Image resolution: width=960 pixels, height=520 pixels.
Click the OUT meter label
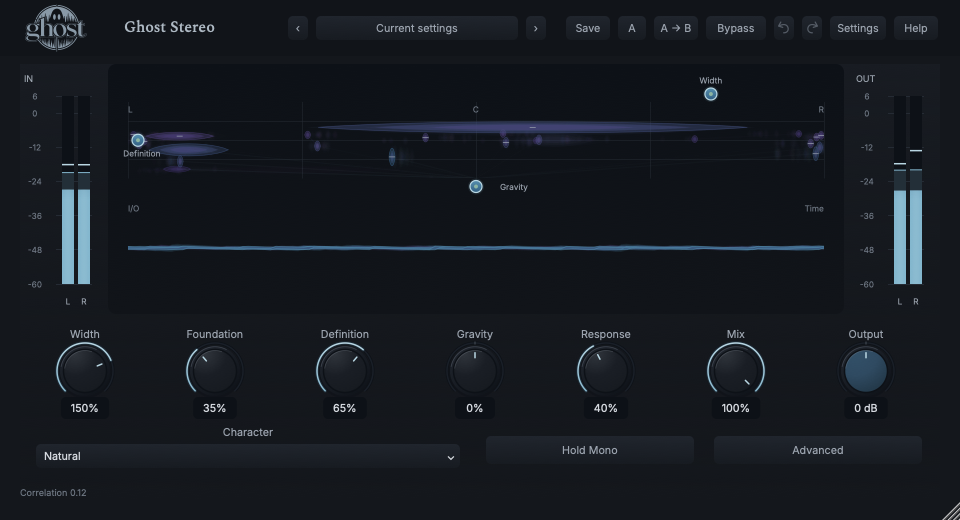[x=865, y=78]
